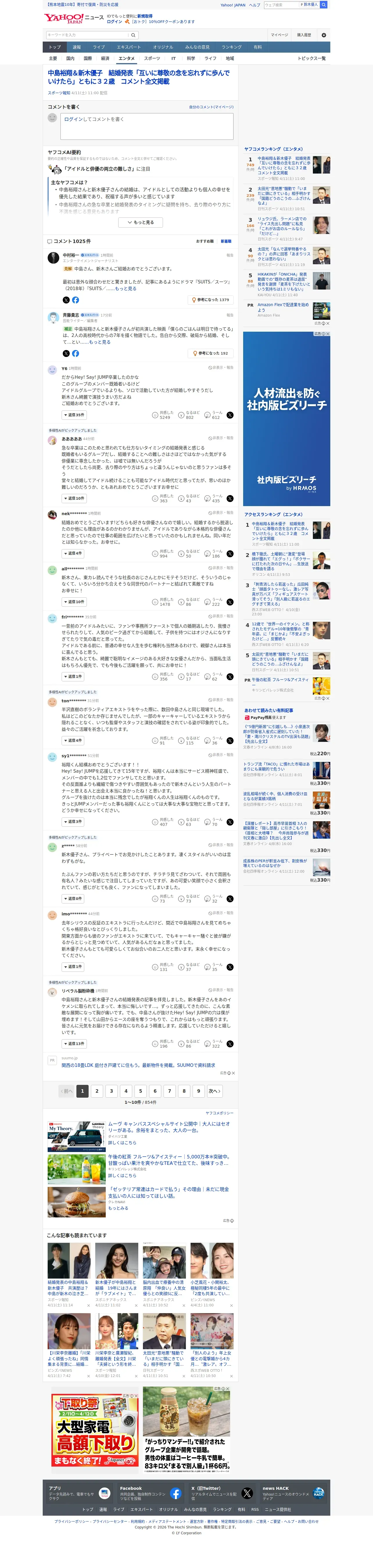Click the 共感した face icon on Y6's comment

coord(155,415)
